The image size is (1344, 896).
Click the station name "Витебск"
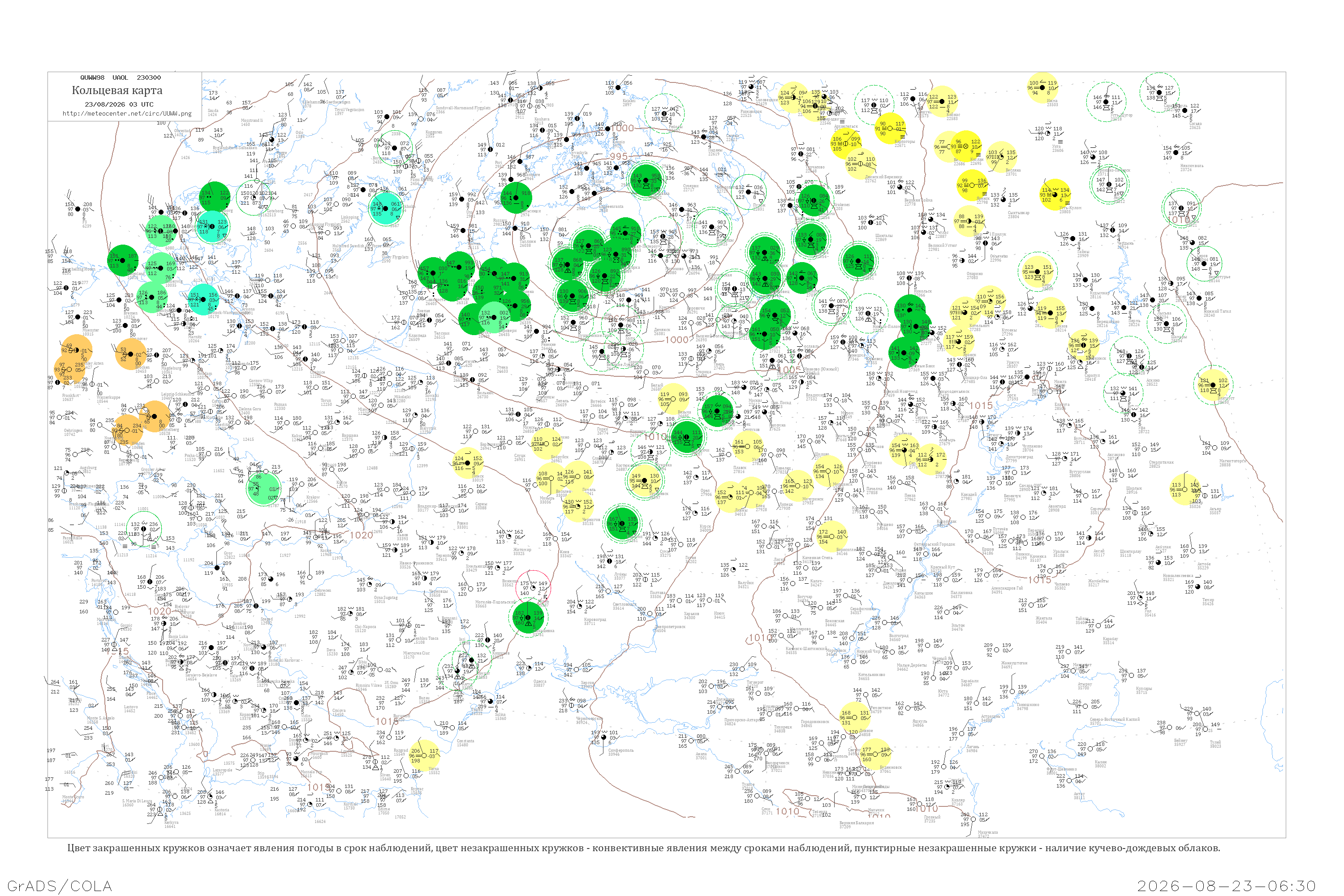(598, 402)
